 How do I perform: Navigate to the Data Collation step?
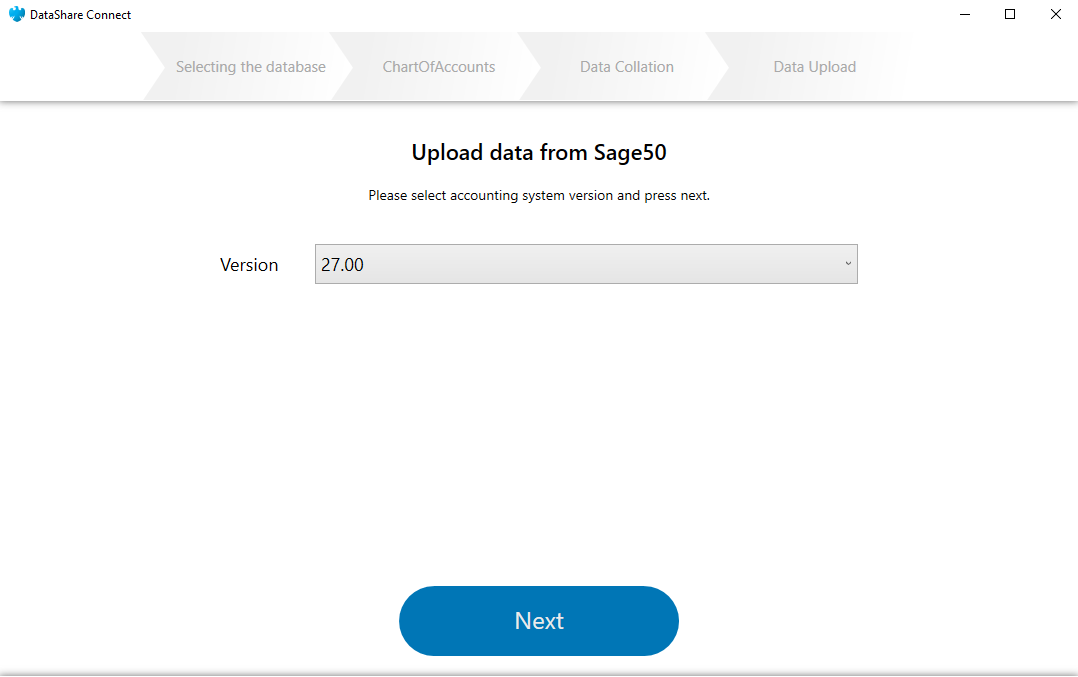(x=626, y=66)
